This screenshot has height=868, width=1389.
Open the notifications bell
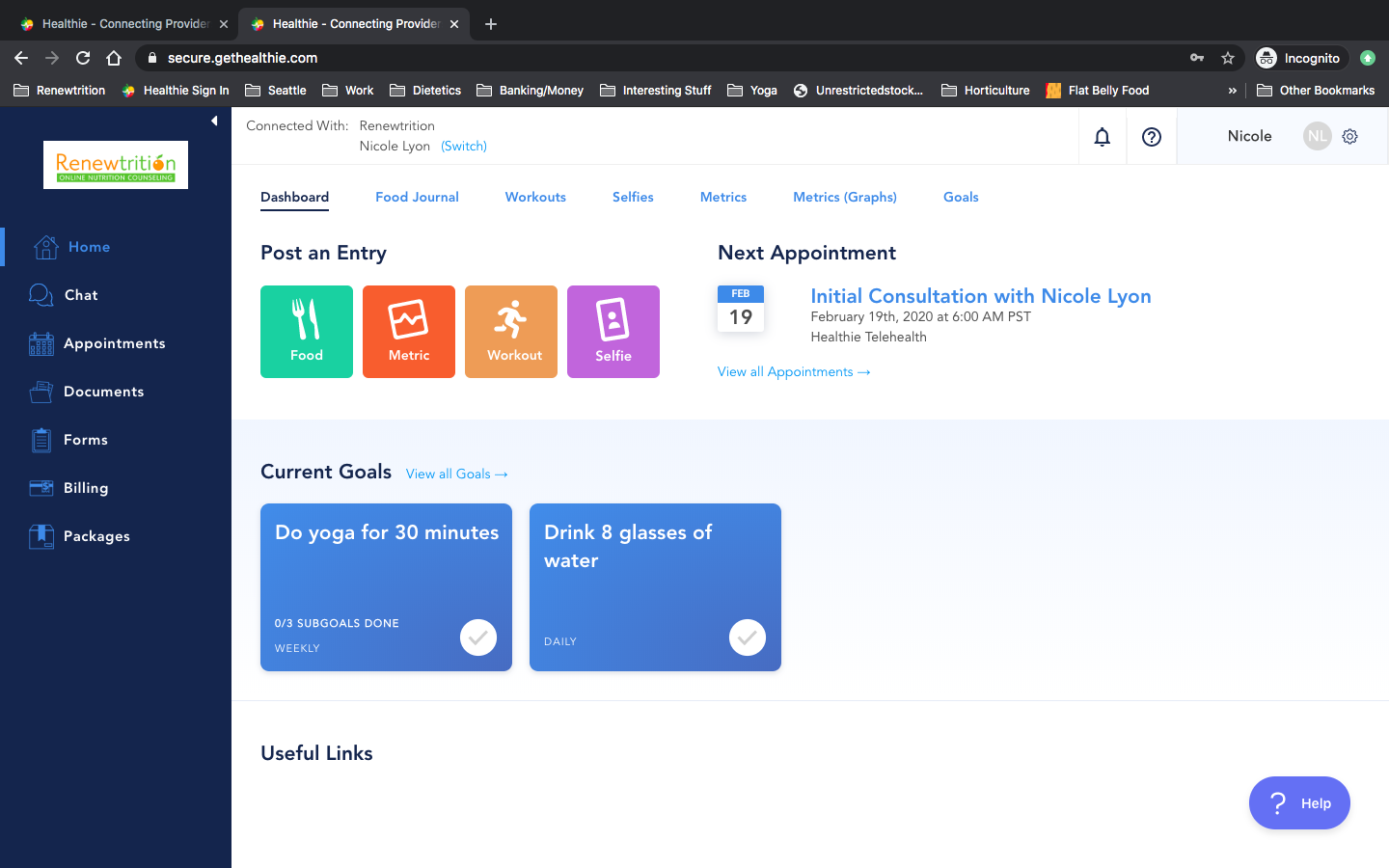coord(1103,137)
